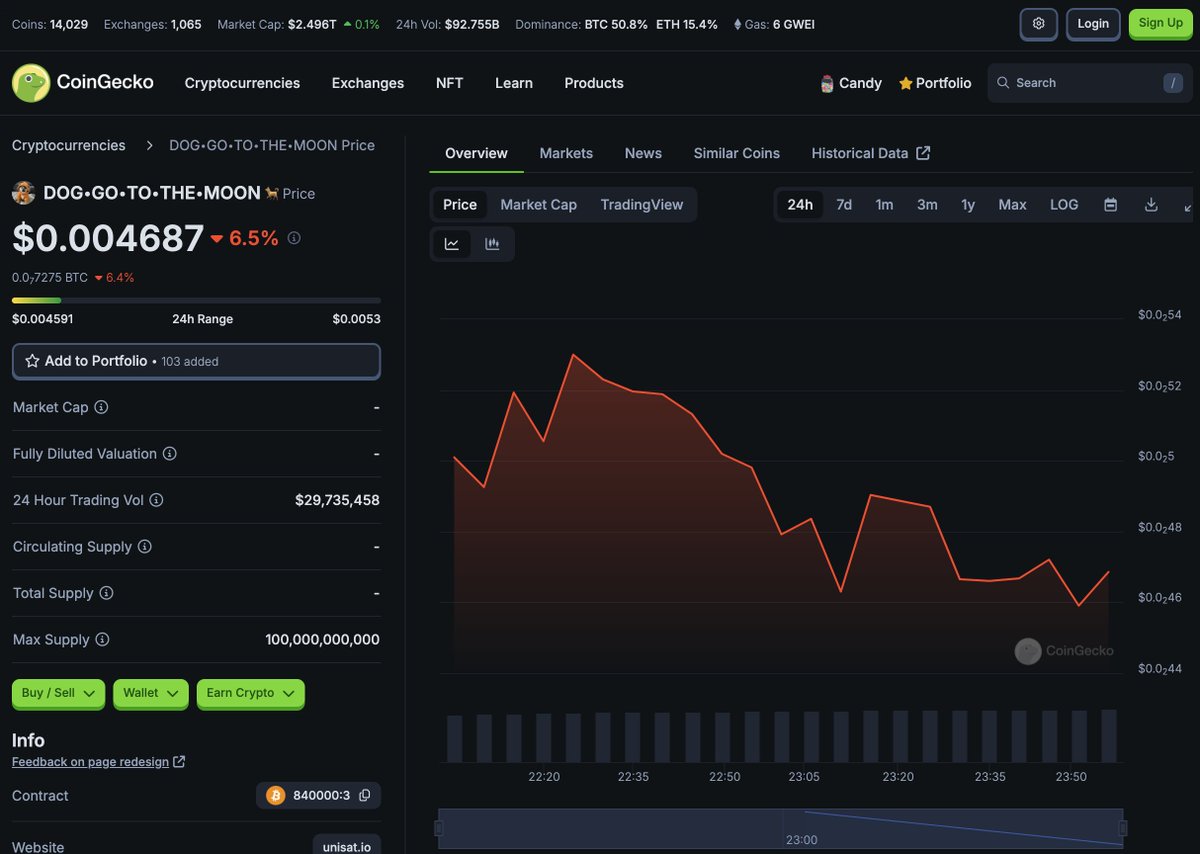The height and width of the screenshot is (854, 1200).
Task: Click the CoinGecko logo
Action: click(x=83, y=83)
